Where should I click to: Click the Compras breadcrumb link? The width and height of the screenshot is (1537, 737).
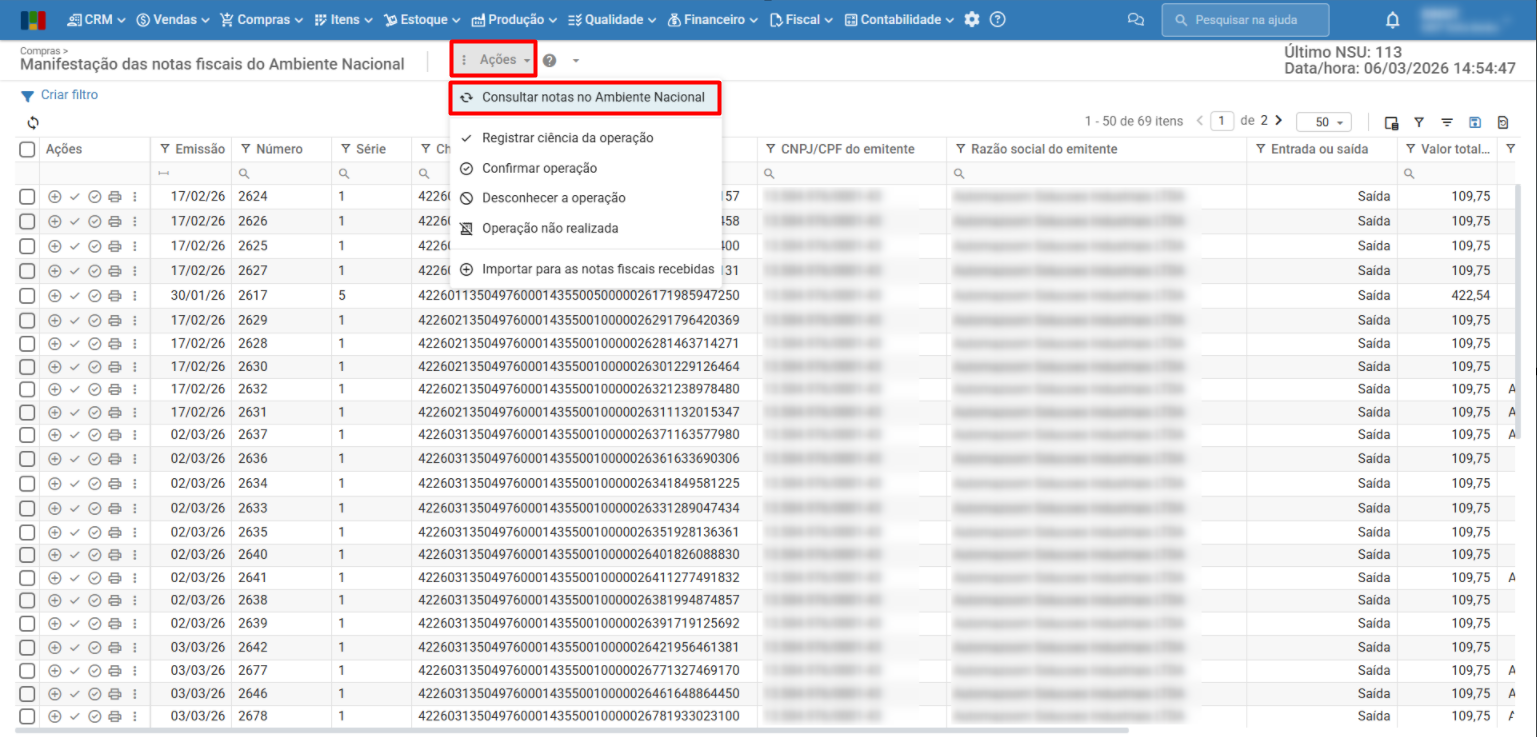[41, 49]
